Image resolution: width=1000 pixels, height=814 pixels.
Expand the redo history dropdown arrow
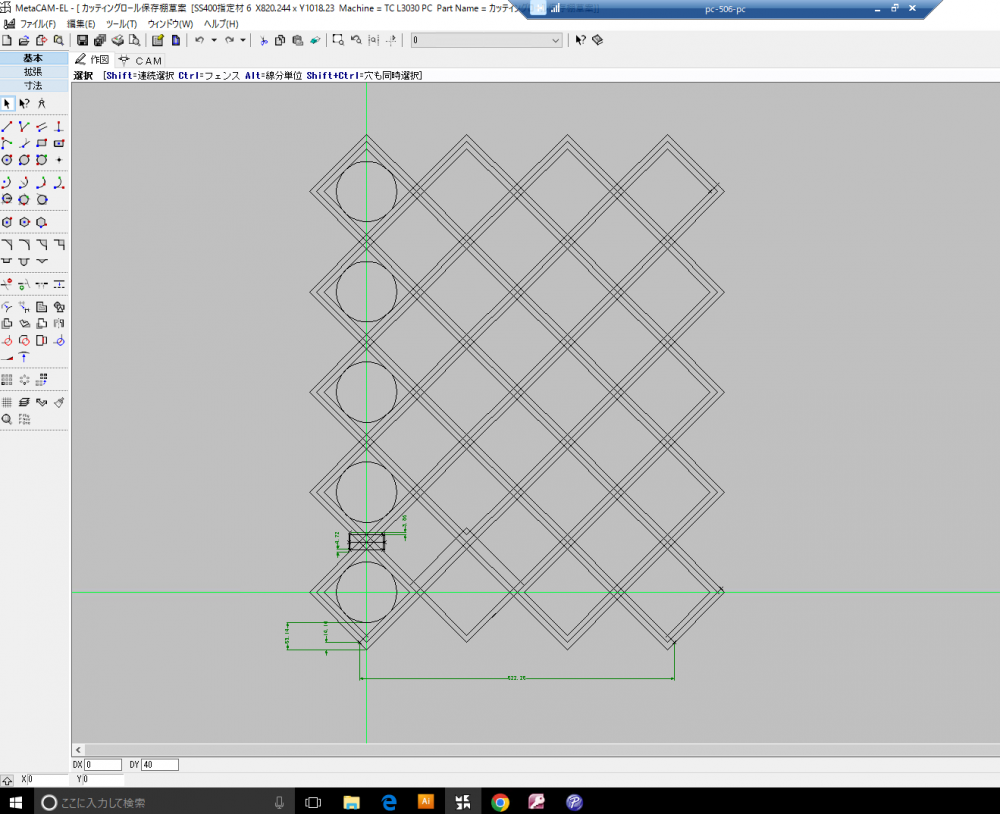click(243, 41)
